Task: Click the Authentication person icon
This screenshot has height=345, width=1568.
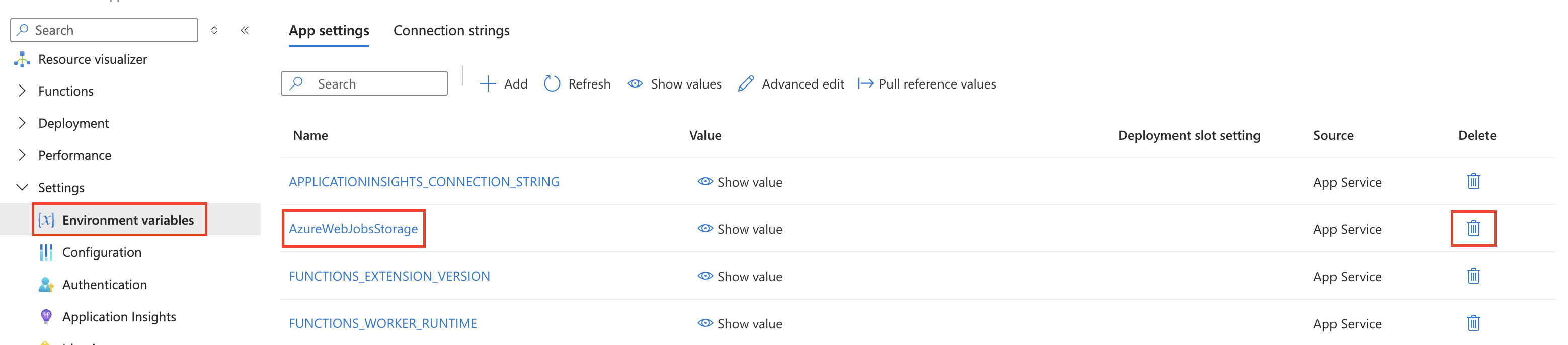Action: (x=46, y=284)
